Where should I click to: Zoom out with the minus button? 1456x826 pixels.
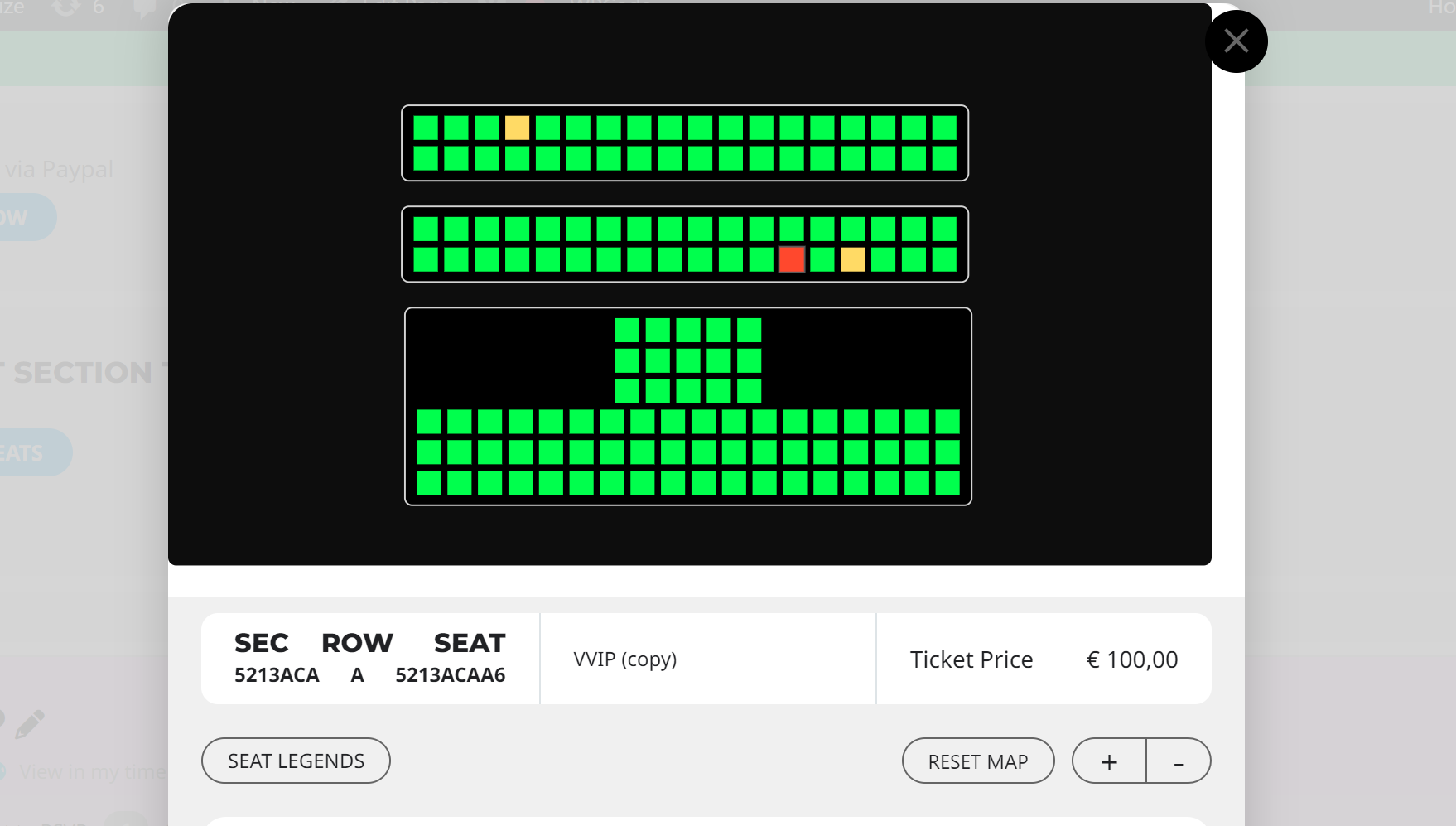coord(1179,761)
